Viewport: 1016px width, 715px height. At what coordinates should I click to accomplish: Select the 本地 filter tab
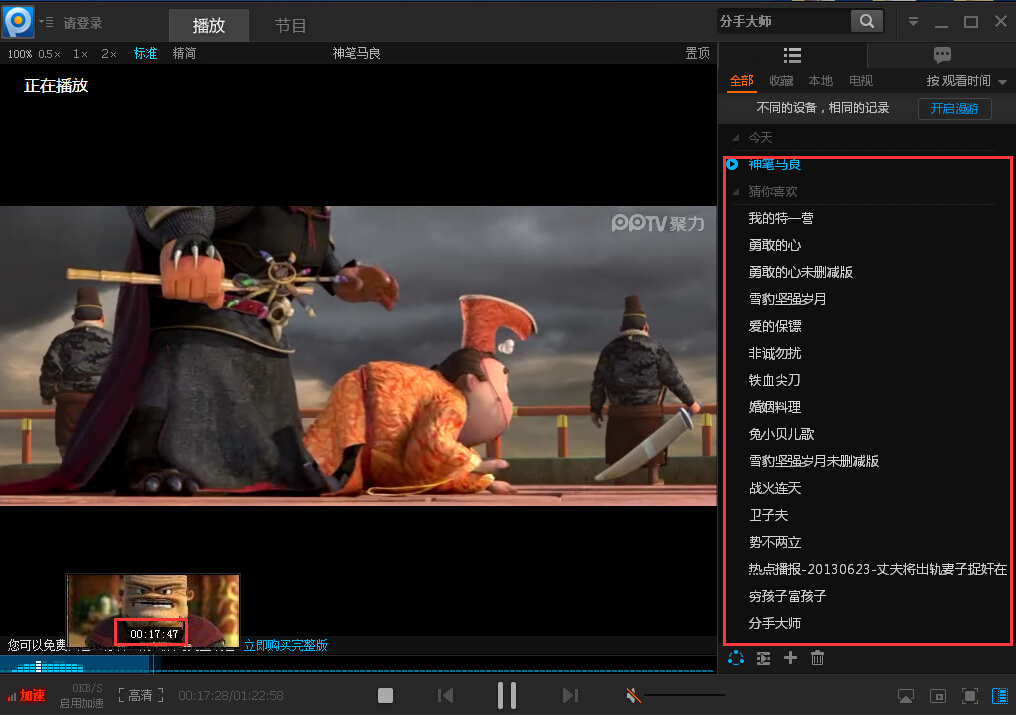820,81
